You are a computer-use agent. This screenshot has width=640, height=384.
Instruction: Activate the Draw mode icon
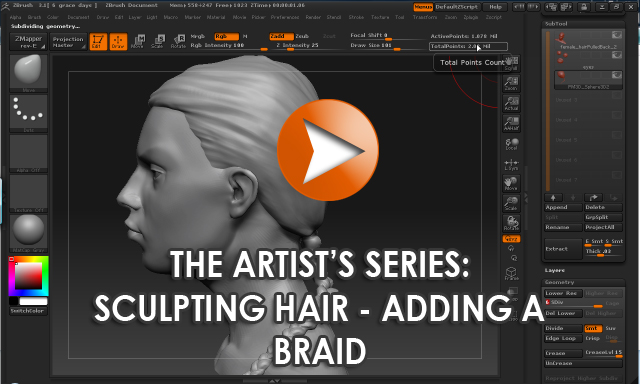[118, 42]
